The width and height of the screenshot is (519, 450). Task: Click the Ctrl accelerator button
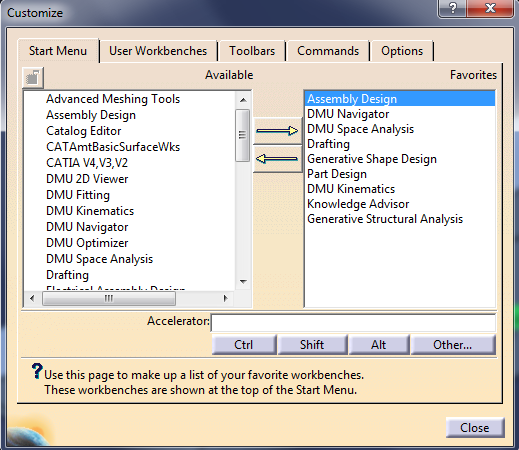point(244,345)
